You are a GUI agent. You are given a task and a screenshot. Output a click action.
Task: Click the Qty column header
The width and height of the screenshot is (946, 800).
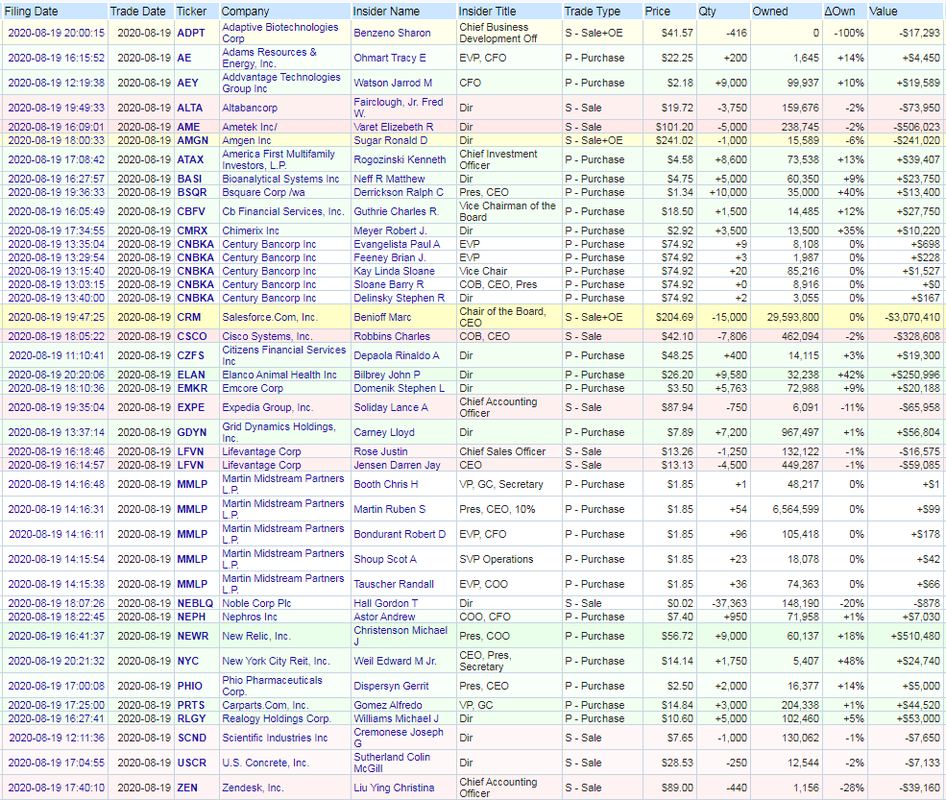point(707,11)
